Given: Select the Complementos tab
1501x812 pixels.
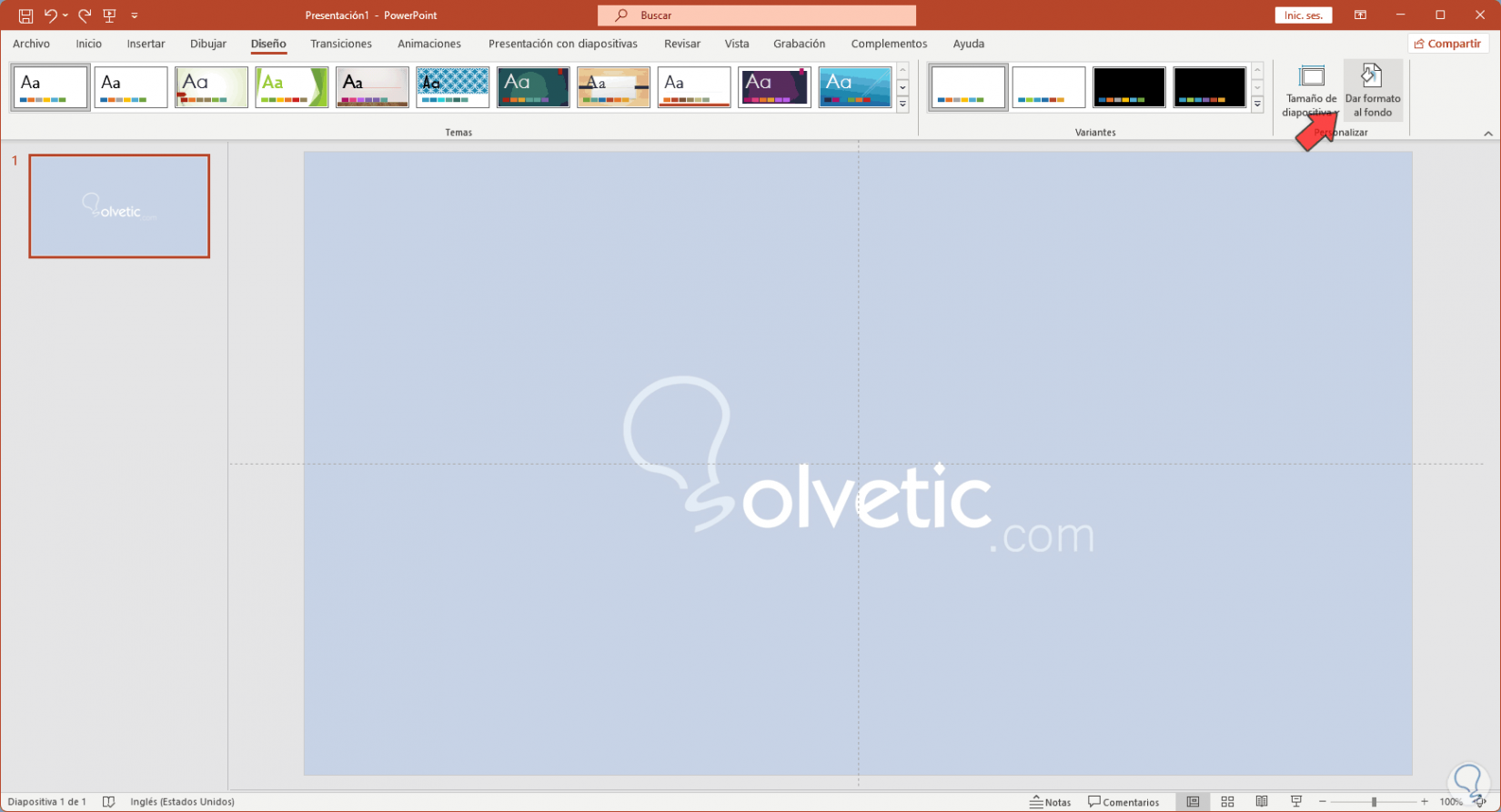Looking at the screenshot, I should pyautogui.click(x=890, y=44).
